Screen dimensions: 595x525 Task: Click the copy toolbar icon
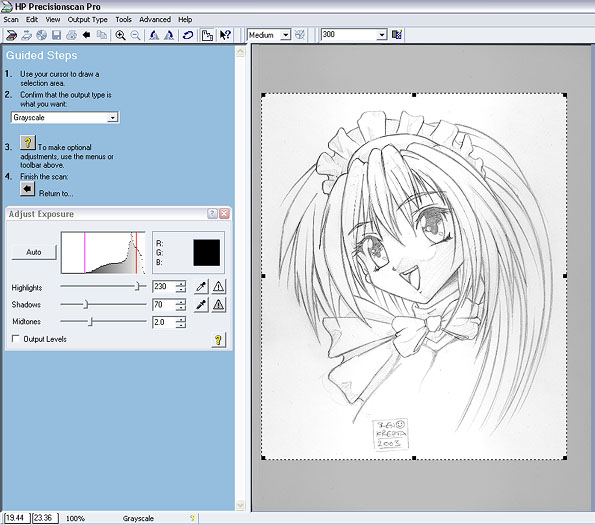(102, 35)
